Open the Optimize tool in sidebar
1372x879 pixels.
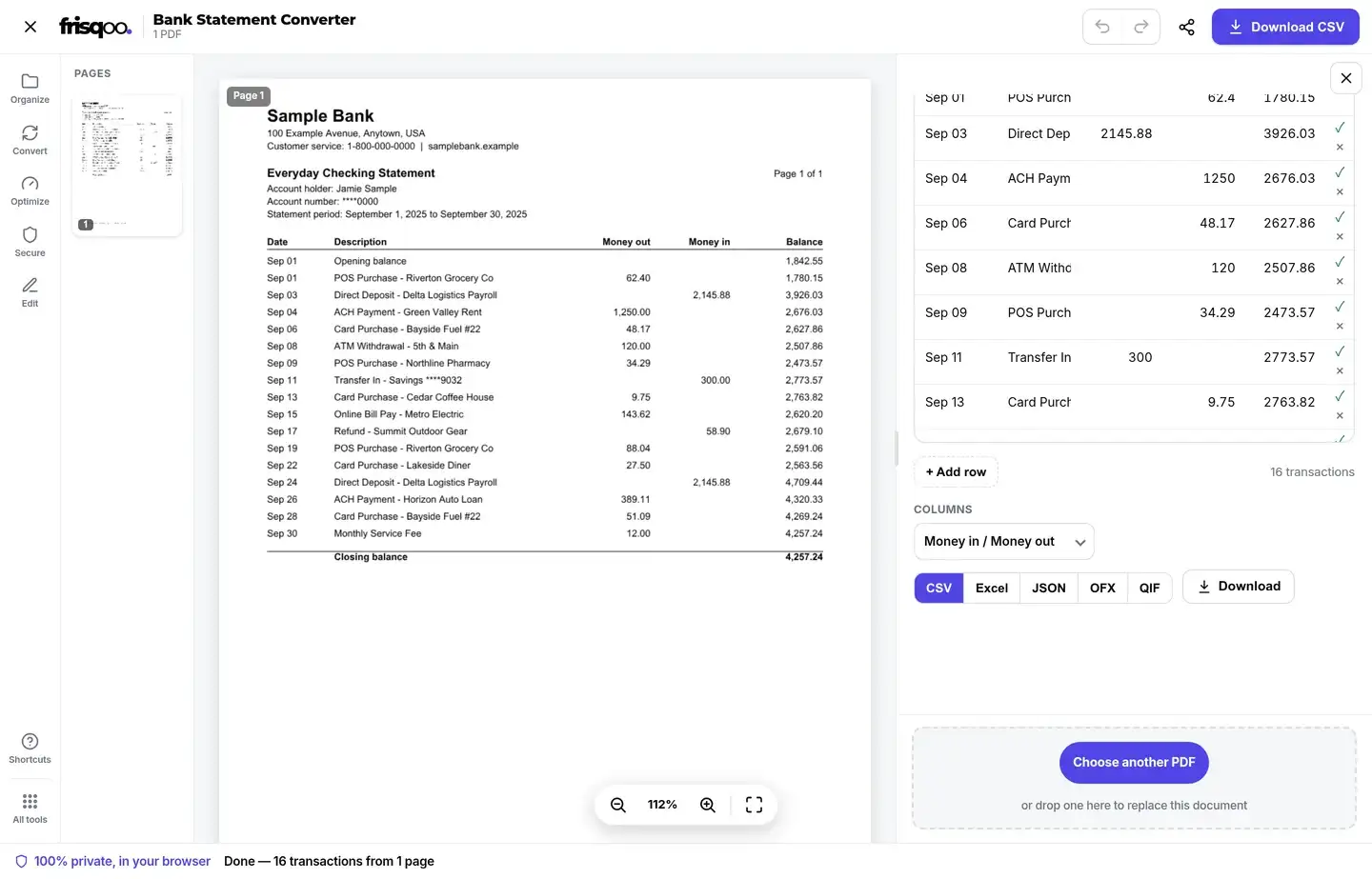[30, 190]
